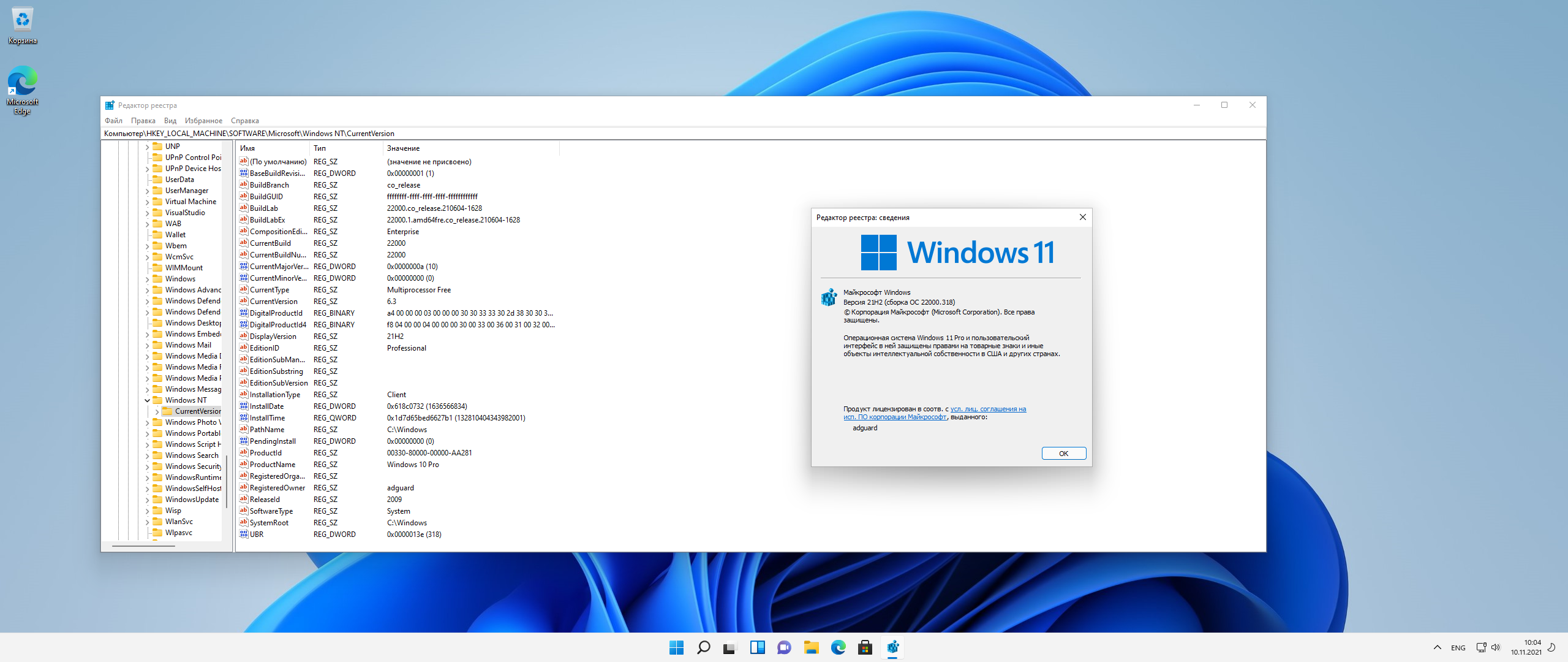Collapse the Windows NT tree node
The image size is (1568, 662).
click(x=147, y=400)
